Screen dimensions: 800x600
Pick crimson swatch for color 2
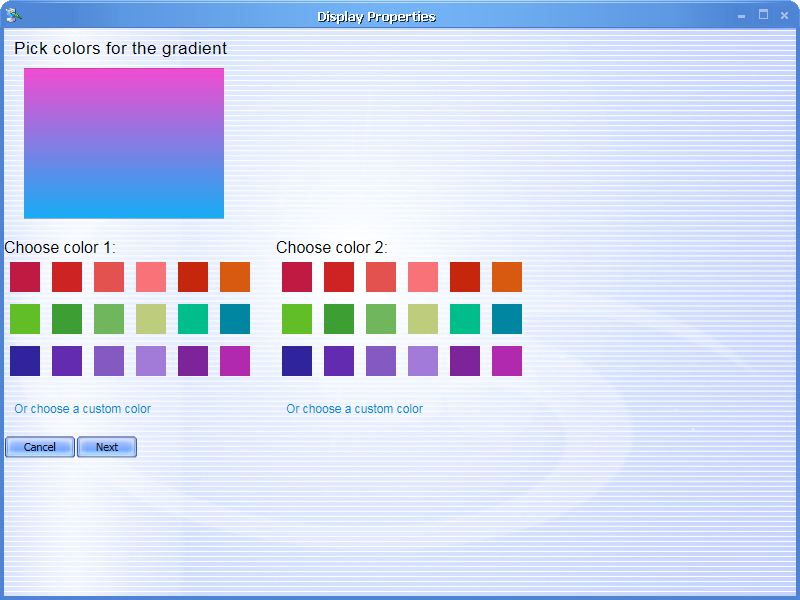[297, 277]
